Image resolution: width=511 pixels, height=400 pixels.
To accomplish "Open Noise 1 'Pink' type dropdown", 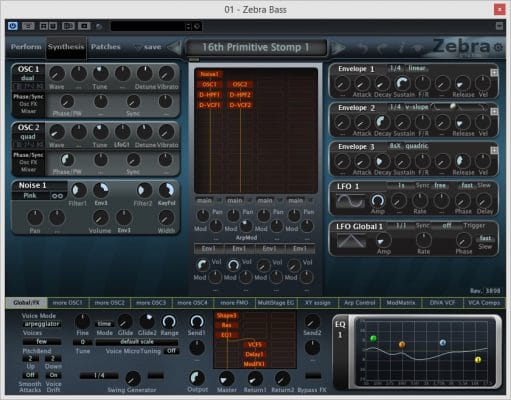I will (31, 196).
